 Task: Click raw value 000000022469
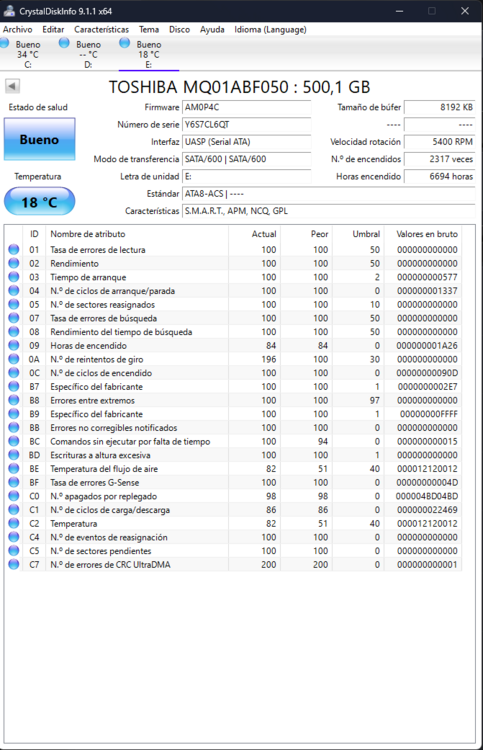(427, 510)
